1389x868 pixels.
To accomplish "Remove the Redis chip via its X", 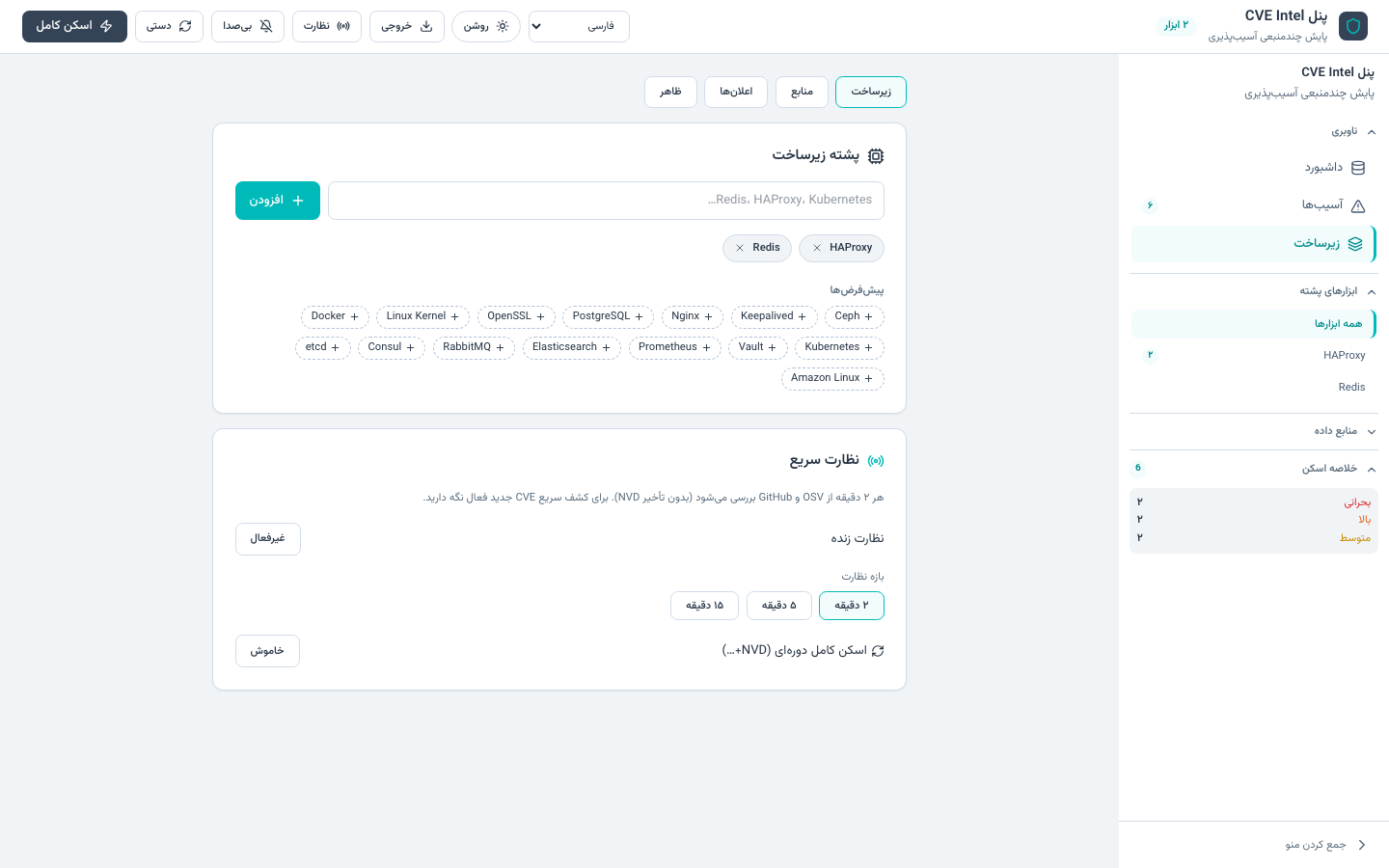I will (740, 248).
